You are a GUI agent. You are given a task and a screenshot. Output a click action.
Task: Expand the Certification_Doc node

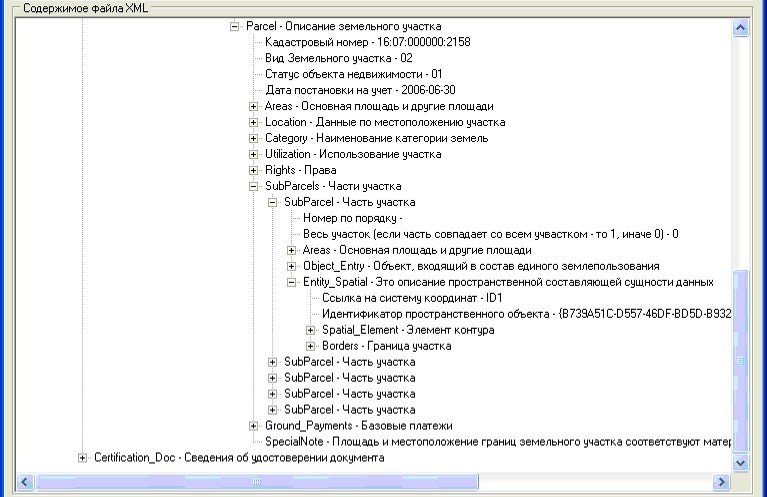pos(83,458)
